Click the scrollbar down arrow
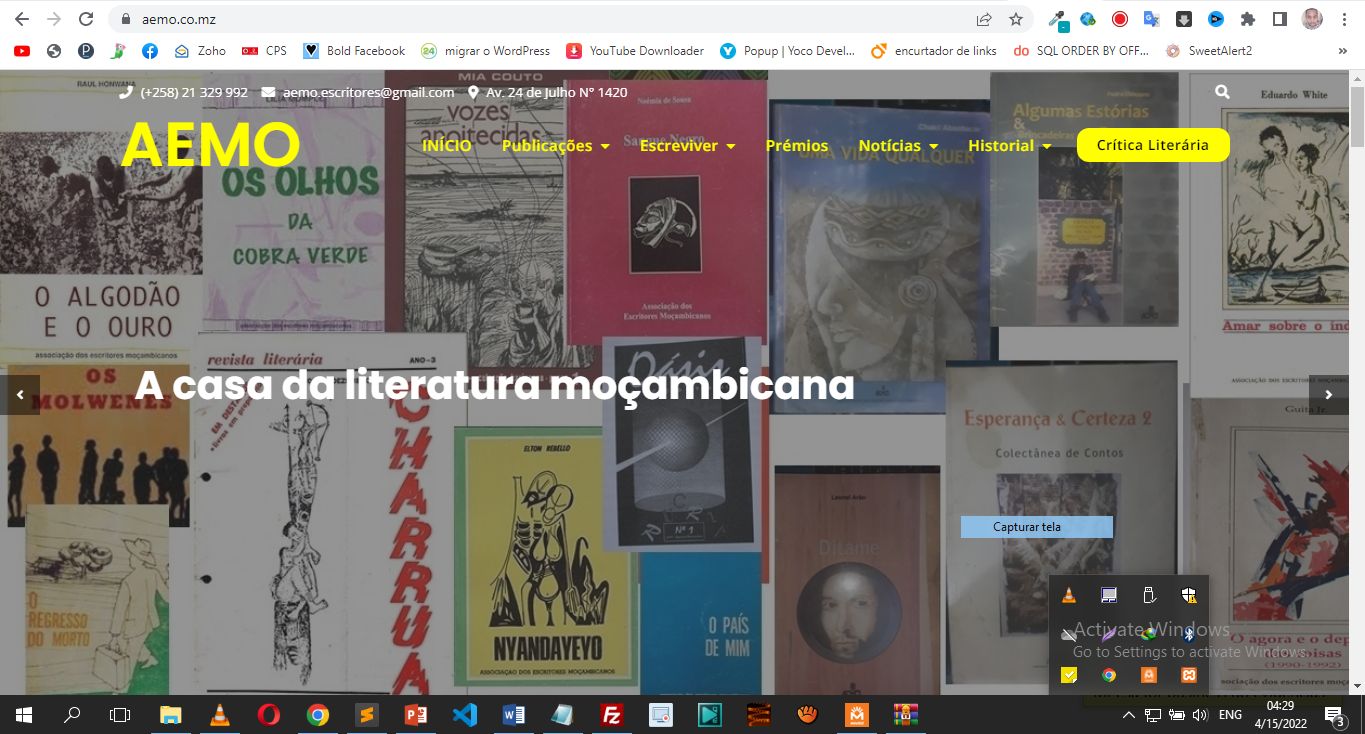1365x734 pixels. pyautogui.click(x=1357, y=686)
